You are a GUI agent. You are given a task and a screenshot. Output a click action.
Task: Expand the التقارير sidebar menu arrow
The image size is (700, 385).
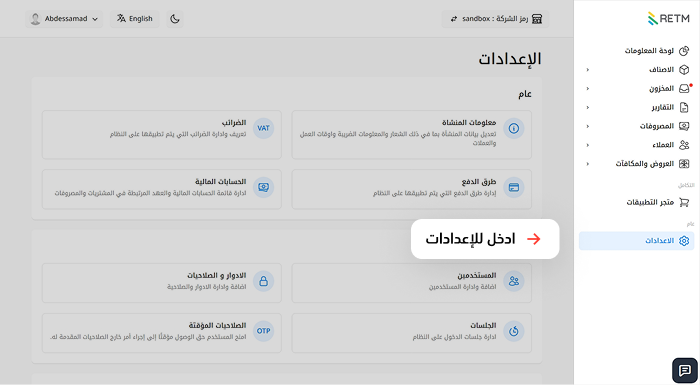pyautogui.click(x=588, y=107)
